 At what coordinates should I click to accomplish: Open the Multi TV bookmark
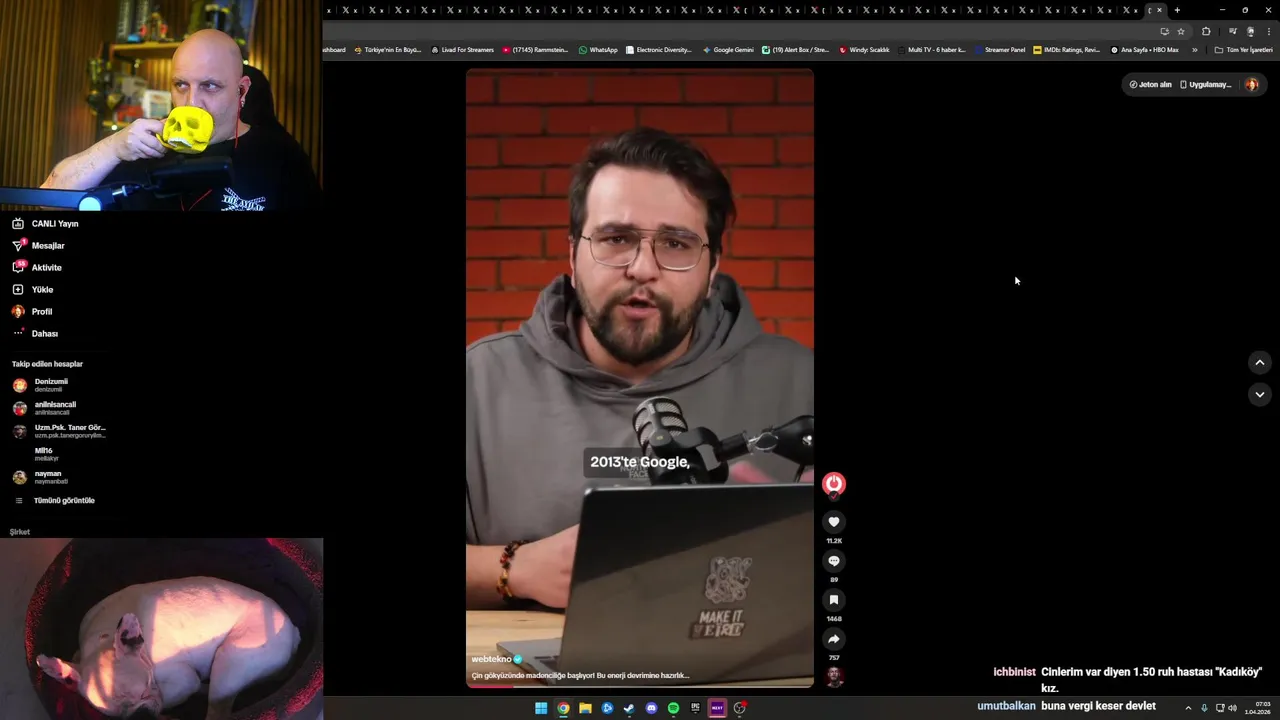click(x=931, y=50)
